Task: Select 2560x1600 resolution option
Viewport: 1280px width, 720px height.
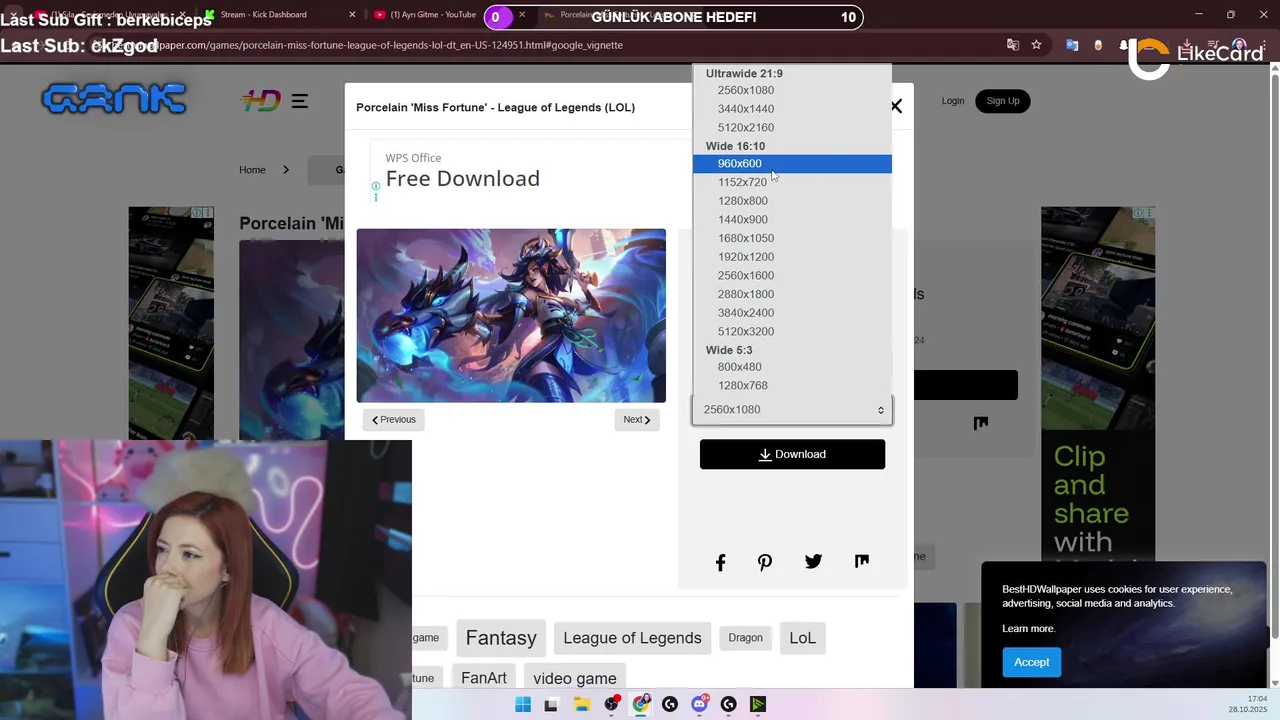Action: (792, 276)
